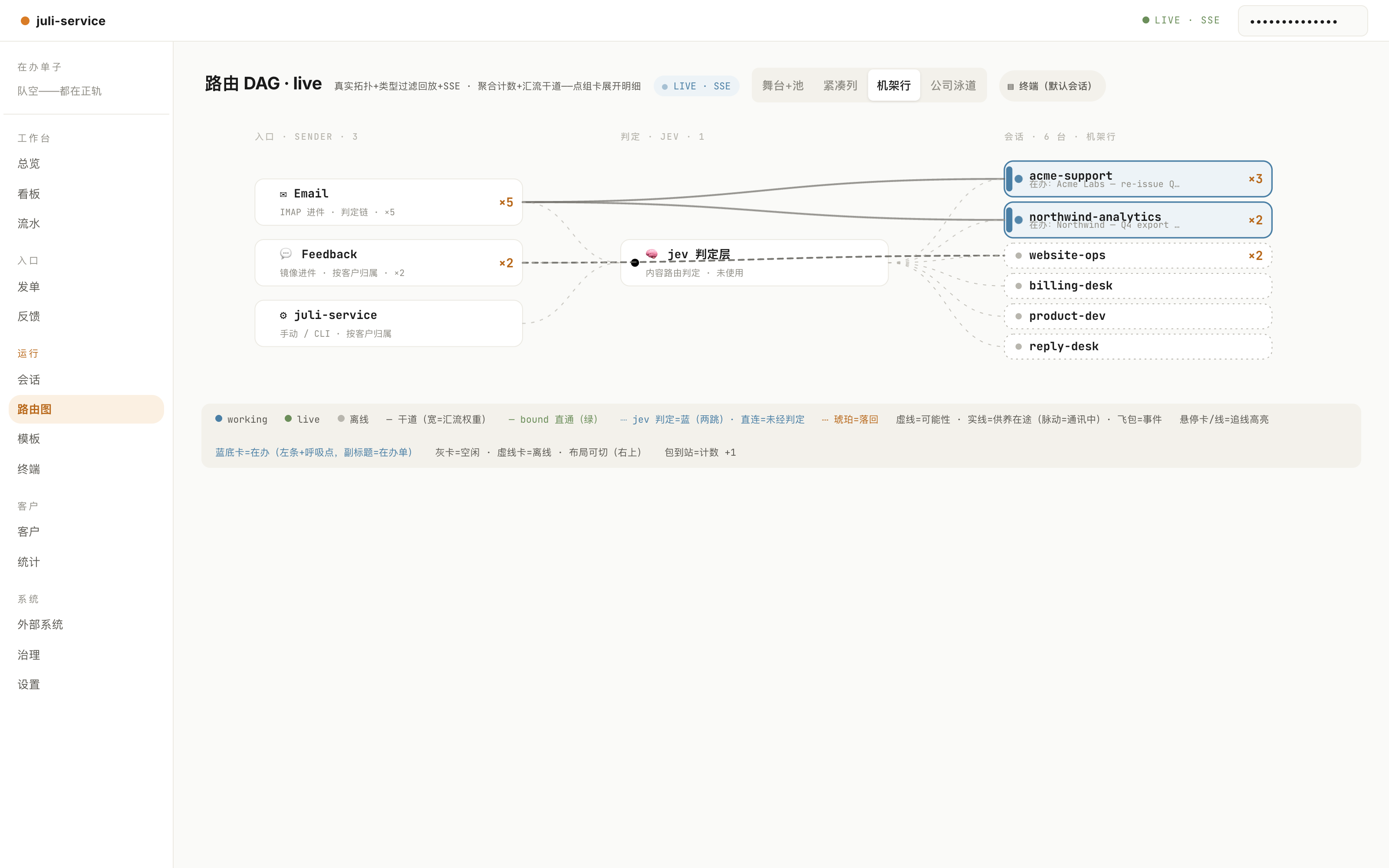Expand the Feedback sender card
Screen dimensions: 1389x868
click(x=388, y=263)
